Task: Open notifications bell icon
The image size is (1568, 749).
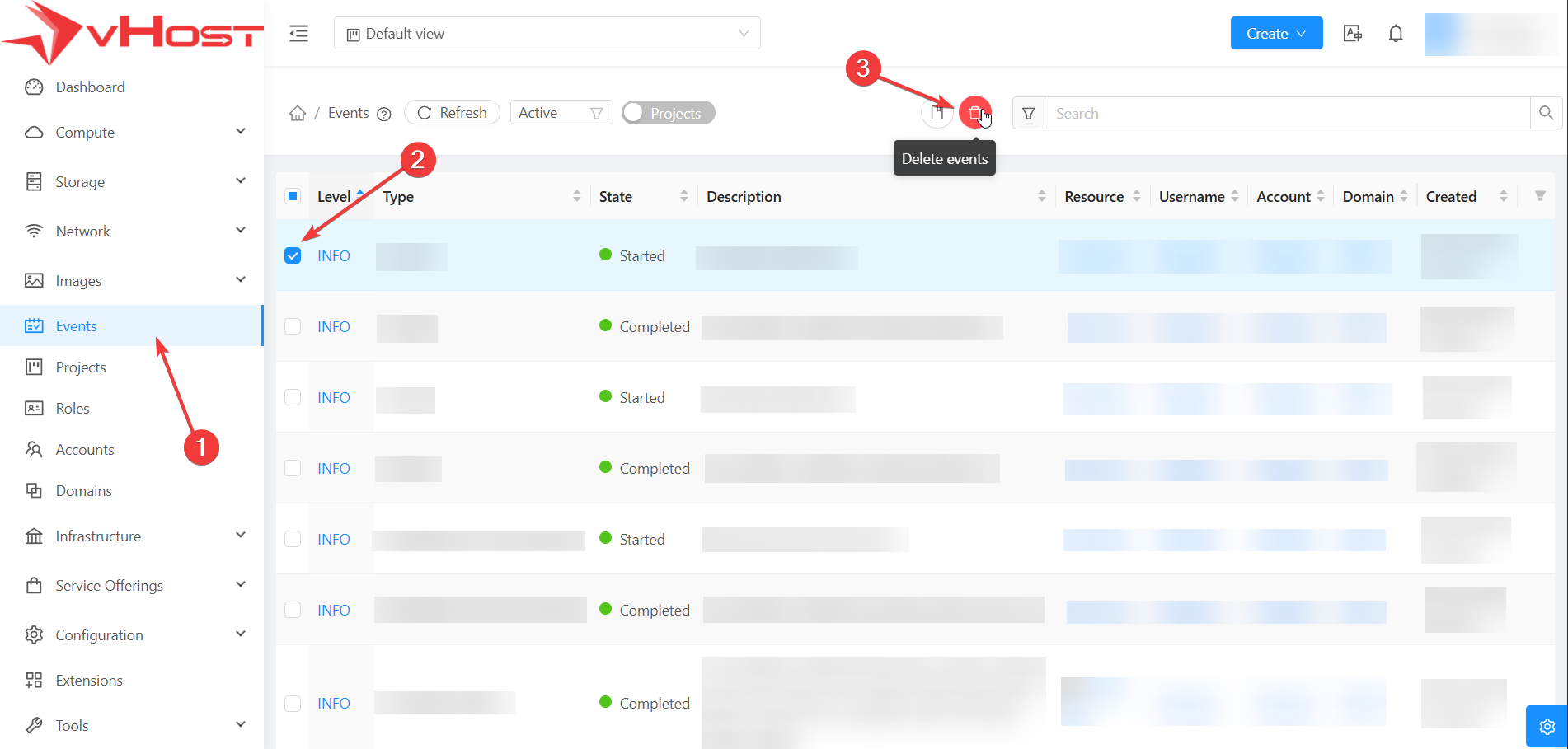Action: tap(1395, 34)
